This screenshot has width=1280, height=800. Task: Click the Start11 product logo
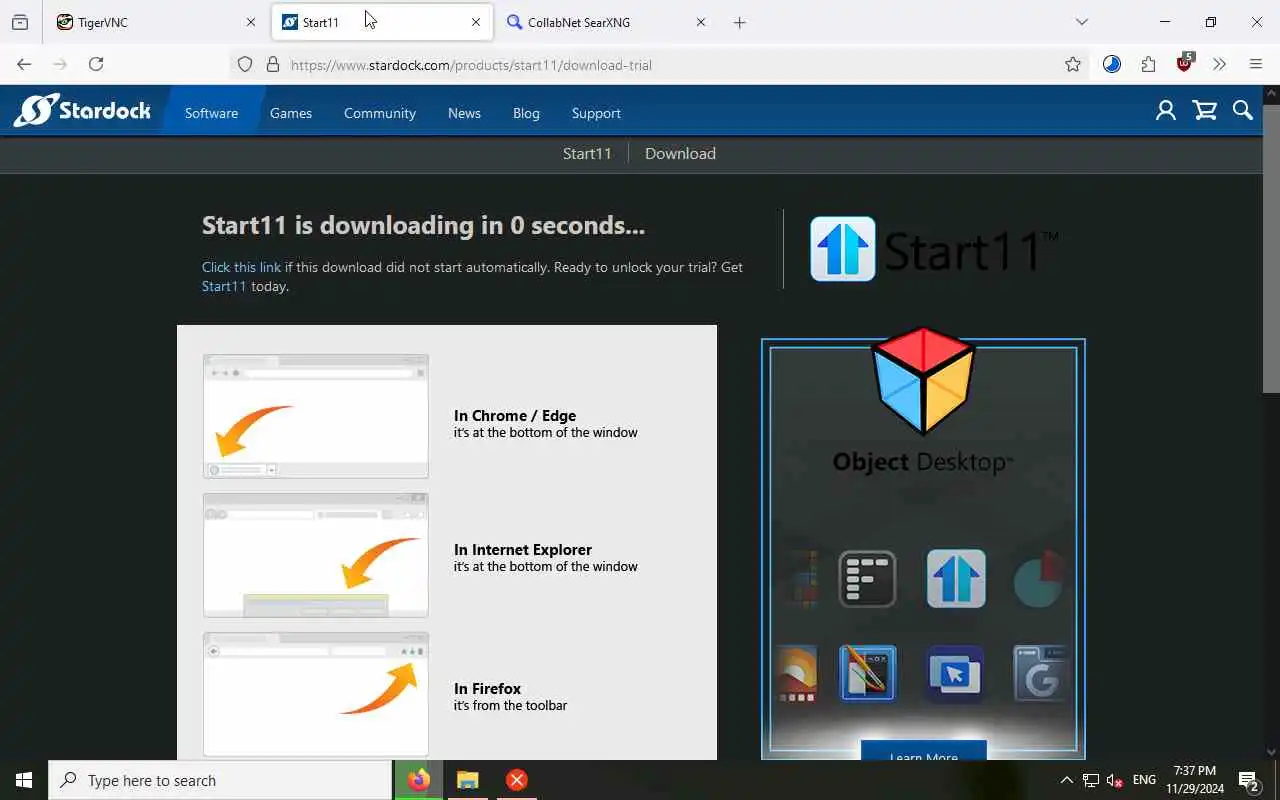(x=935, y=249)
